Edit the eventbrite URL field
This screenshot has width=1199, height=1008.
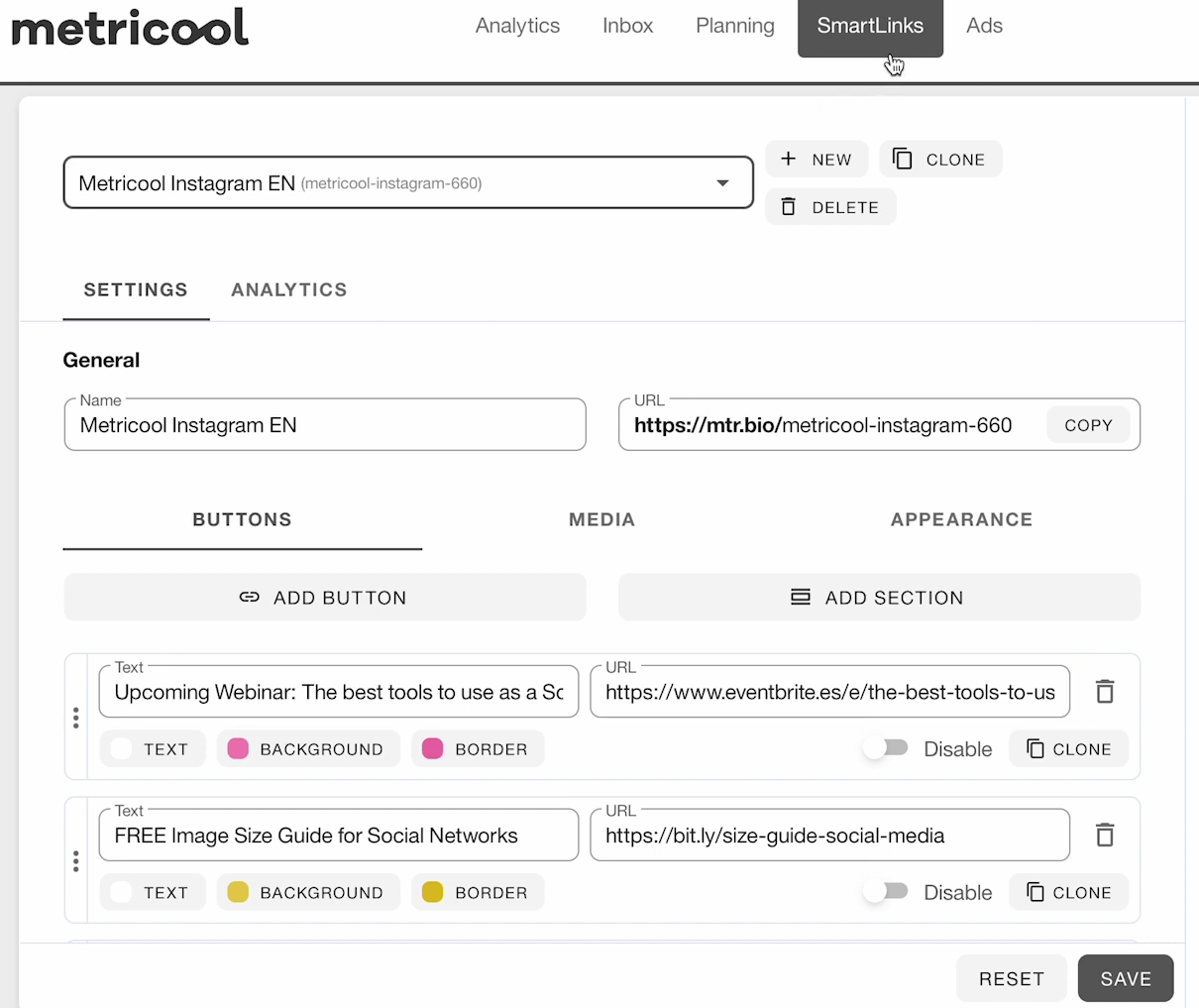(x=830, y=692)
